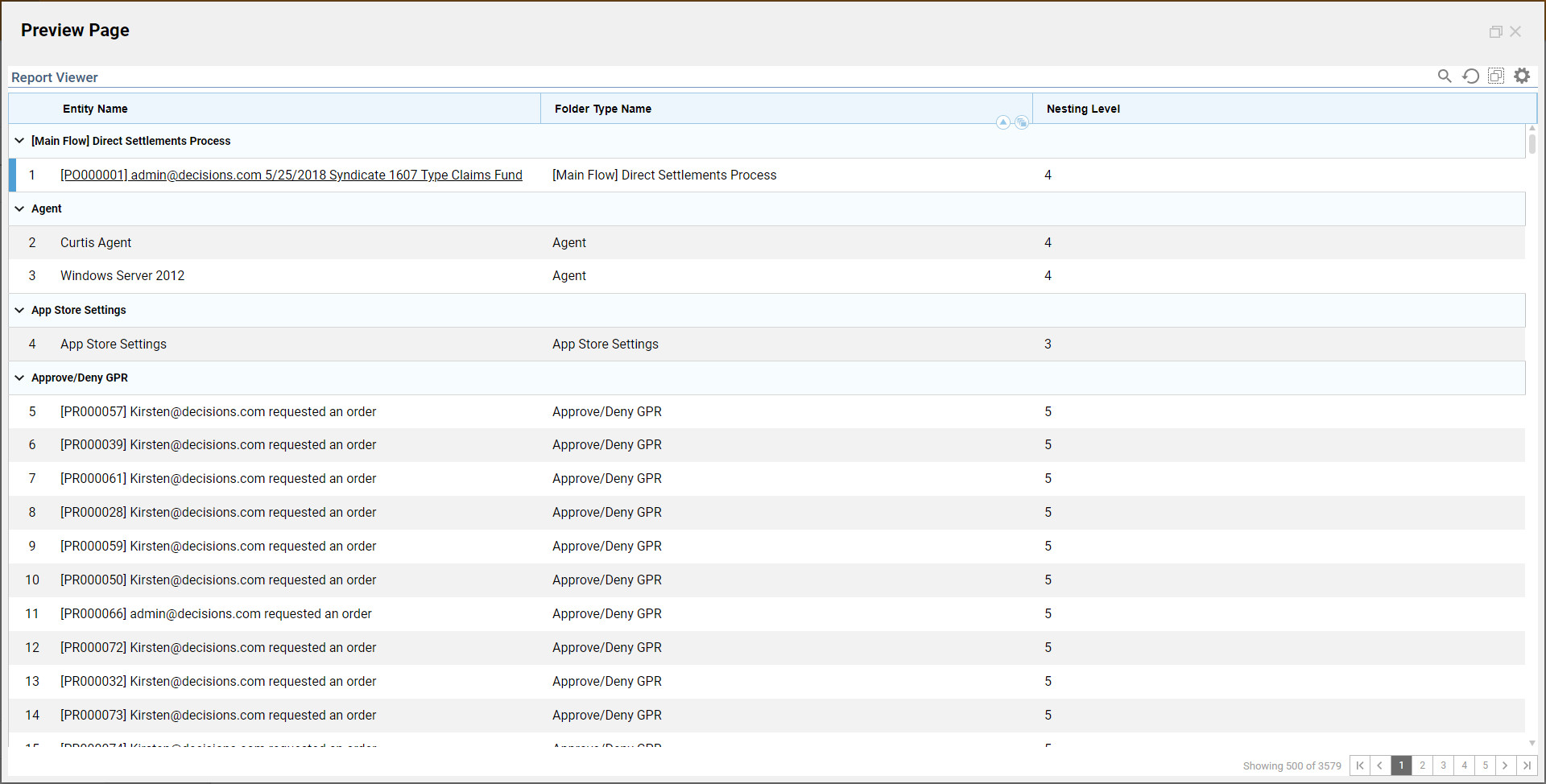Collapse the App Store Settings group
This screenshot has height=784, width=1546.
19,310
